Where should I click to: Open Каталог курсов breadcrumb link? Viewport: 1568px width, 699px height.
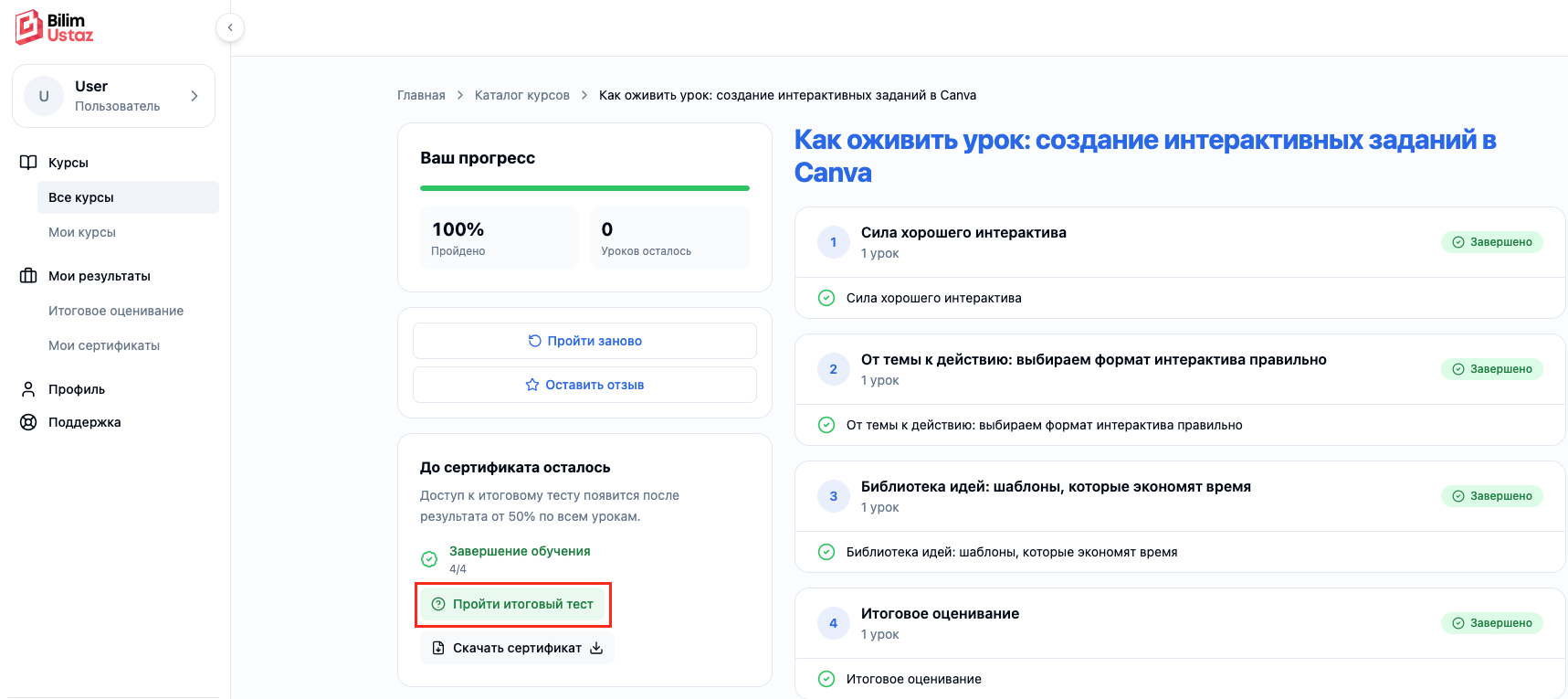coord(522,95)
